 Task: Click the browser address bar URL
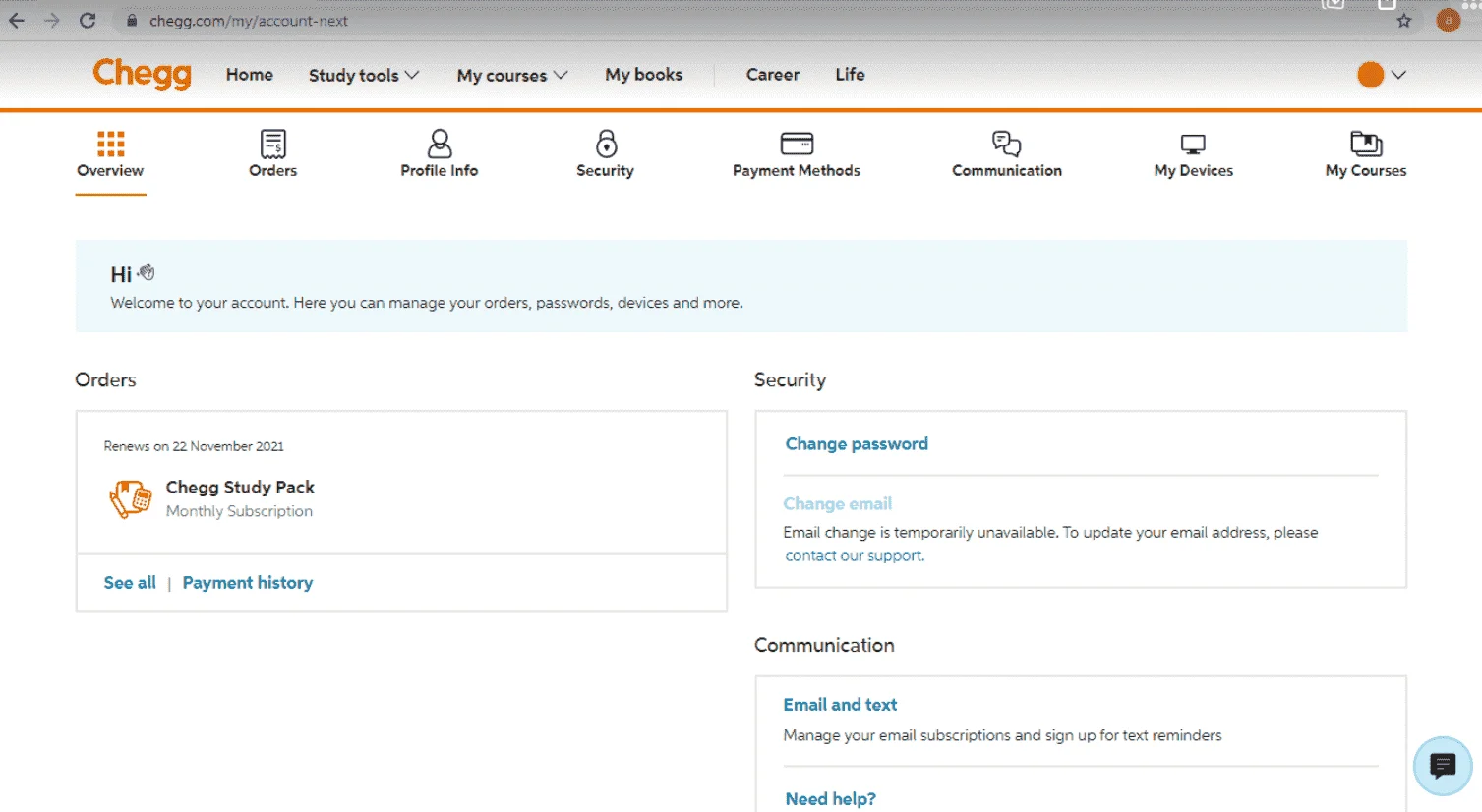pyautogui.click(x=249, y=21)
